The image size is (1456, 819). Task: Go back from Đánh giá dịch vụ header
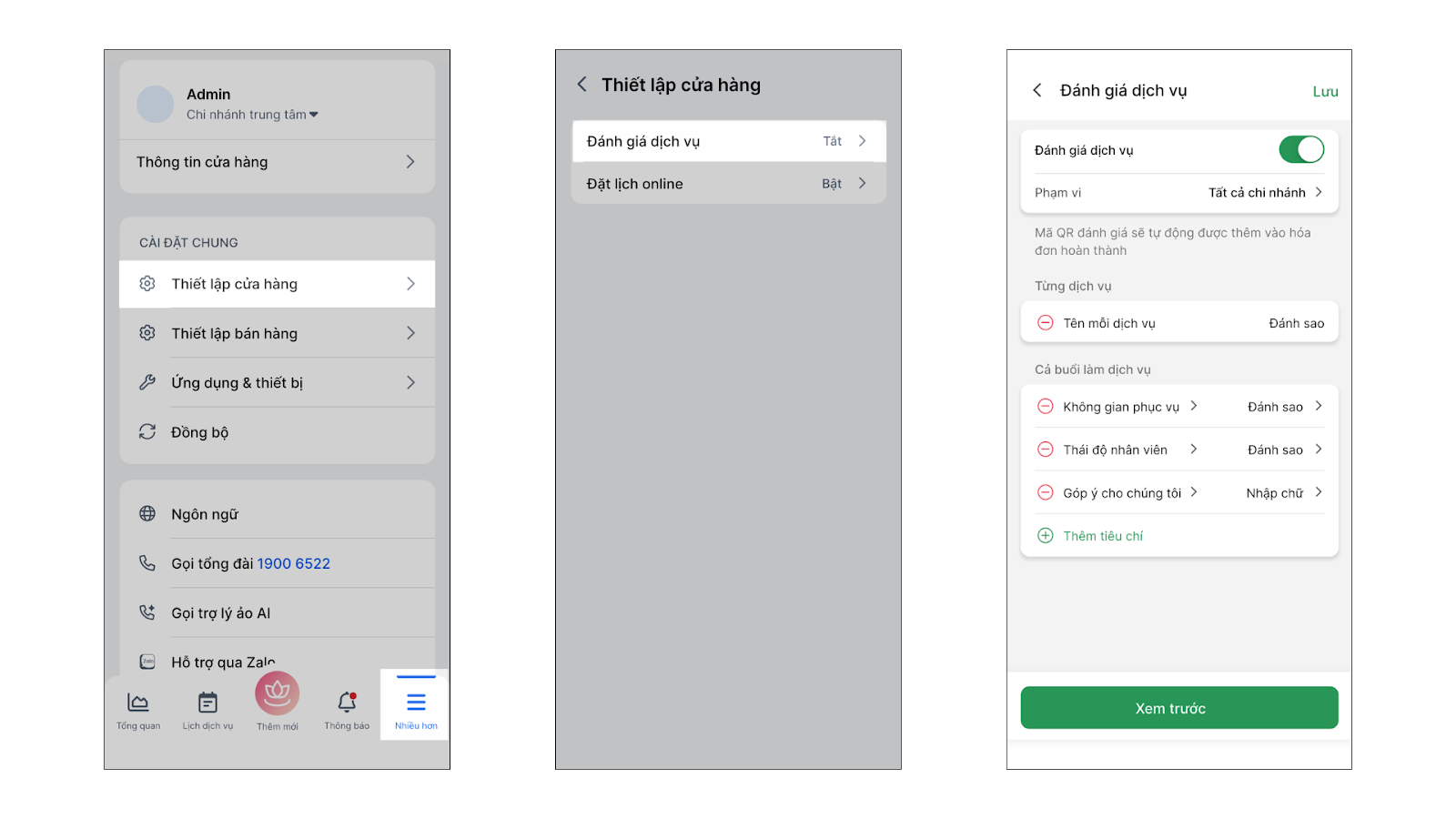point(1037,90)
